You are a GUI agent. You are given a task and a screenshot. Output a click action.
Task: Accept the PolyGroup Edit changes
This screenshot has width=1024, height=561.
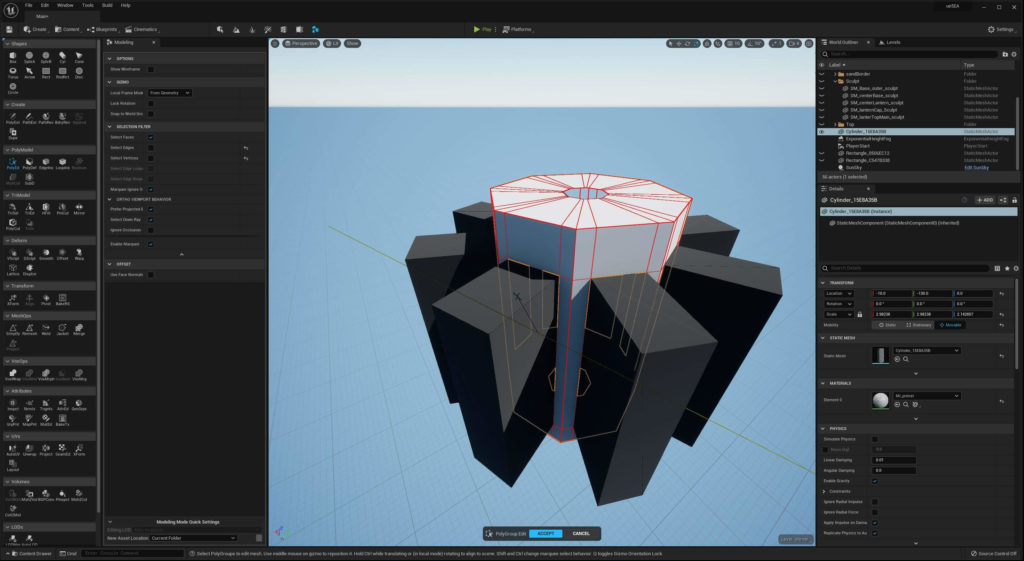coord(545,534)
